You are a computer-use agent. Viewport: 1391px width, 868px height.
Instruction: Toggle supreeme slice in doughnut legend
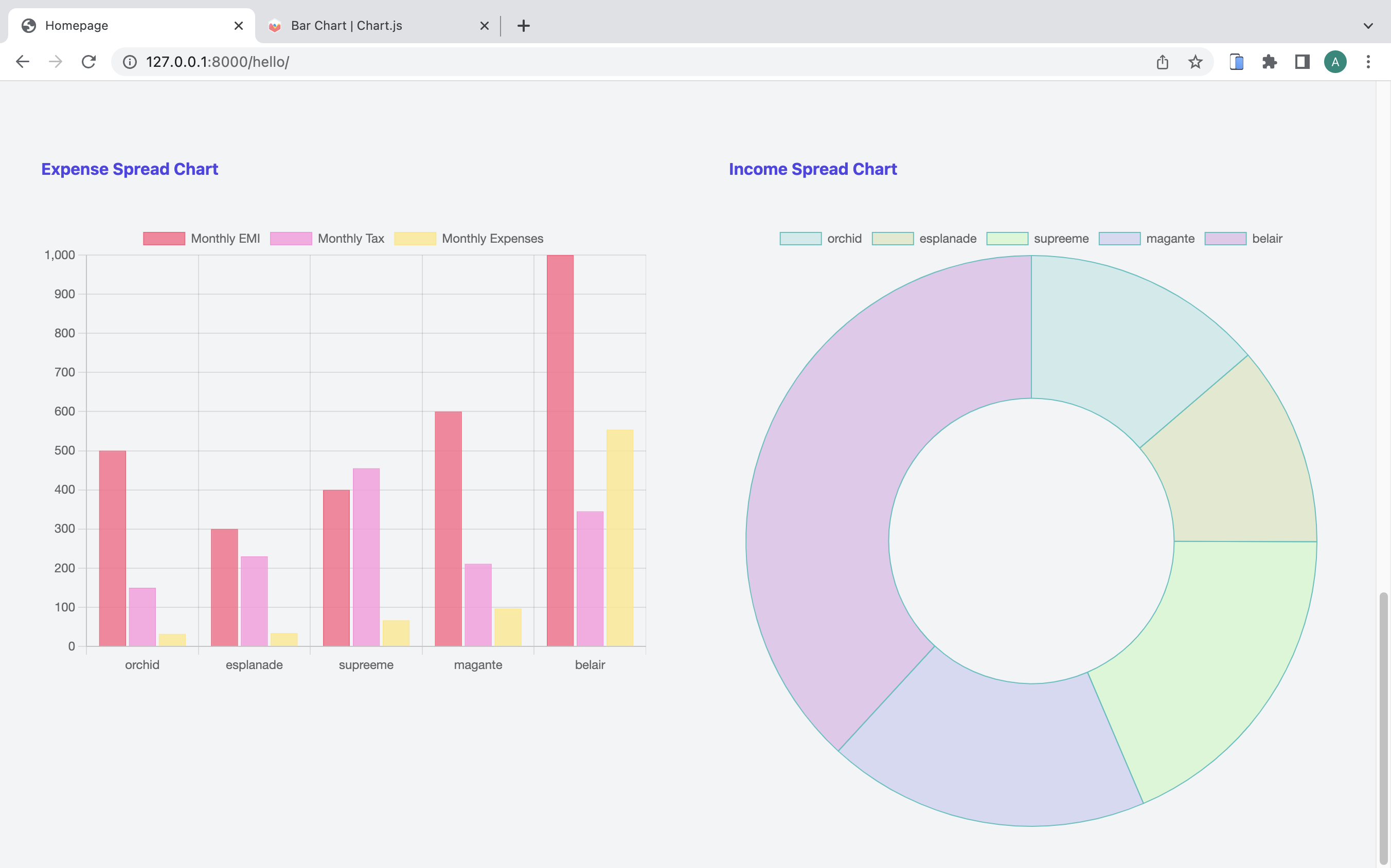coord(1037,238)
